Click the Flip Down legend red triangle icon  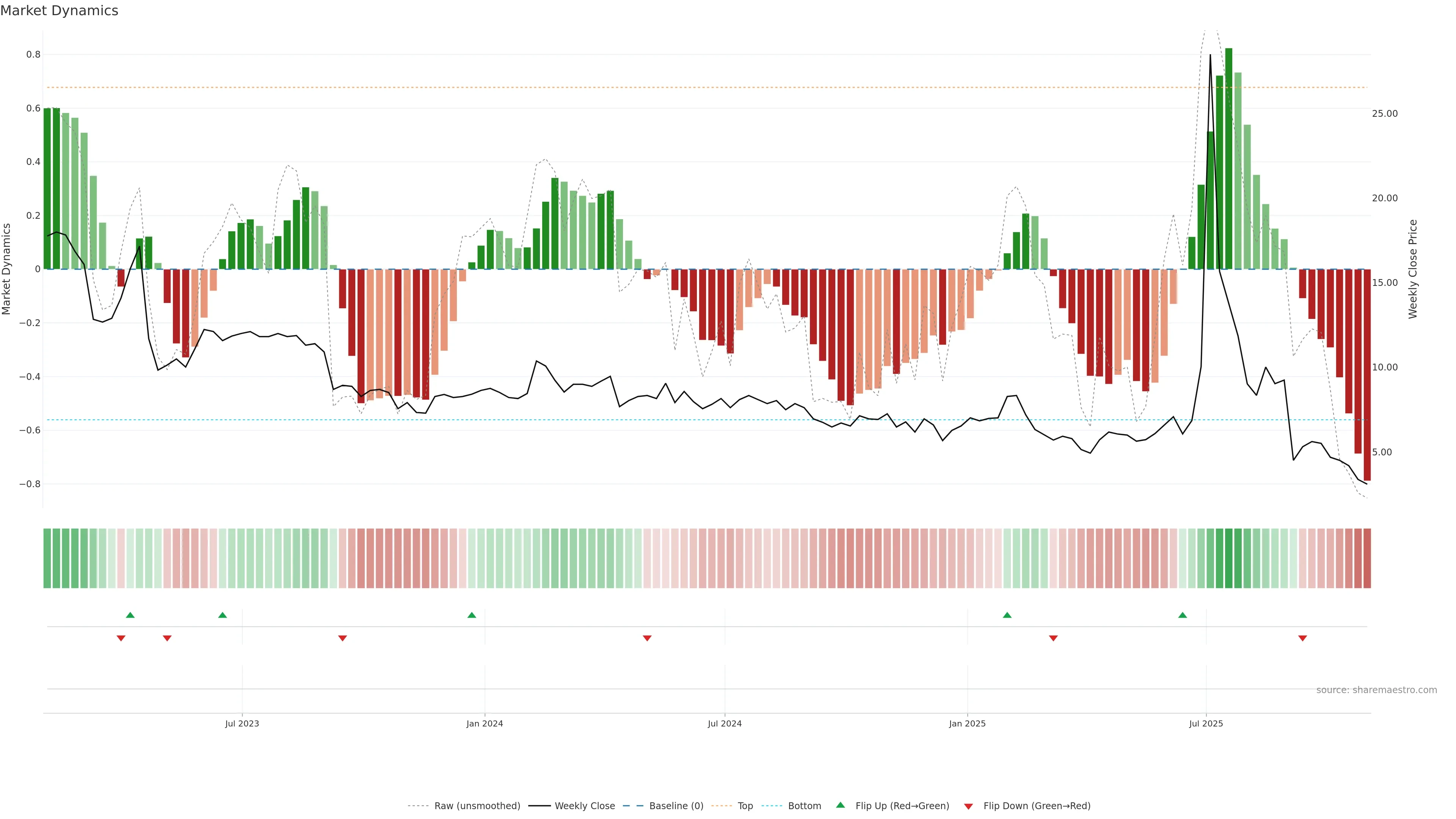(968, 806)
